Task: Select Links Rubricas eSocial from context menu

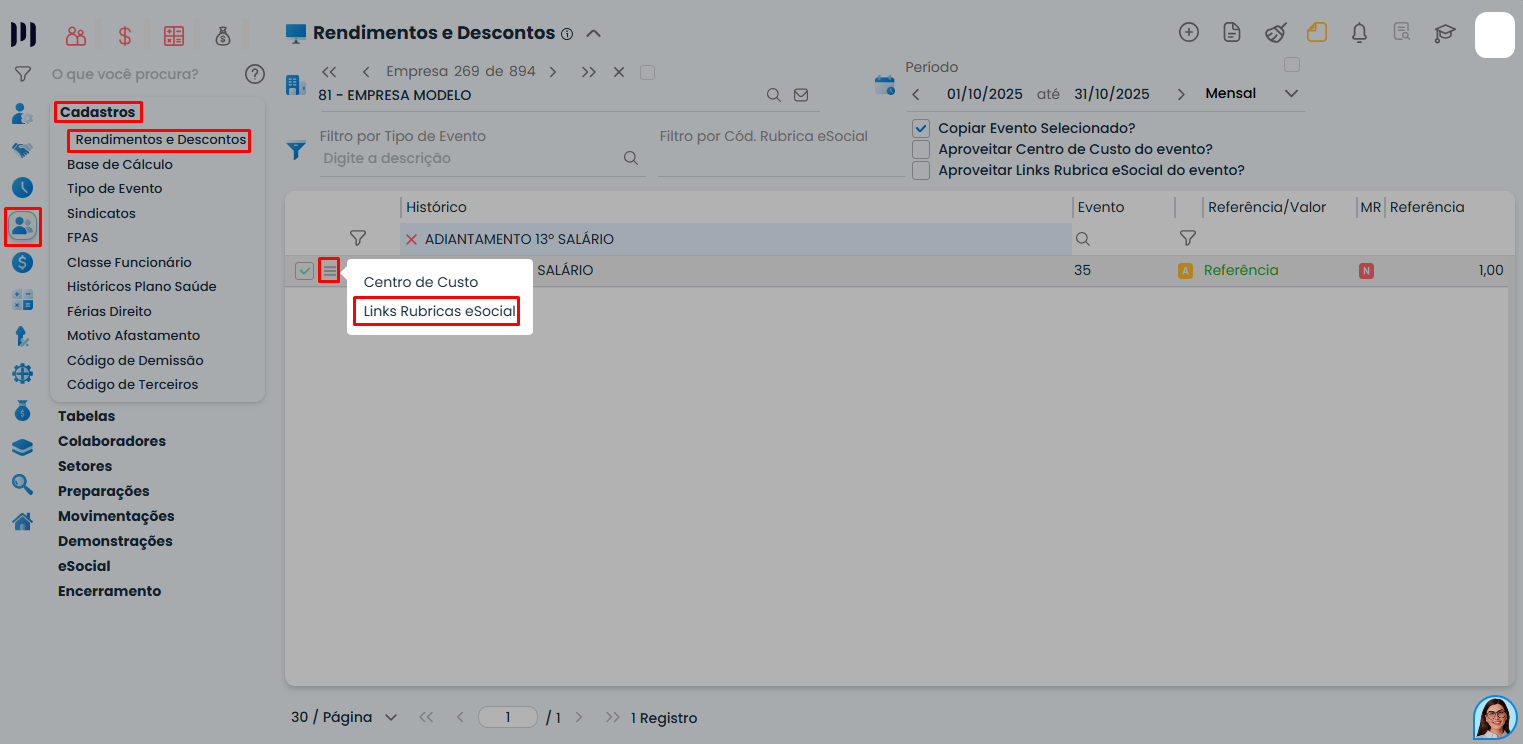Action: (440, 311)
